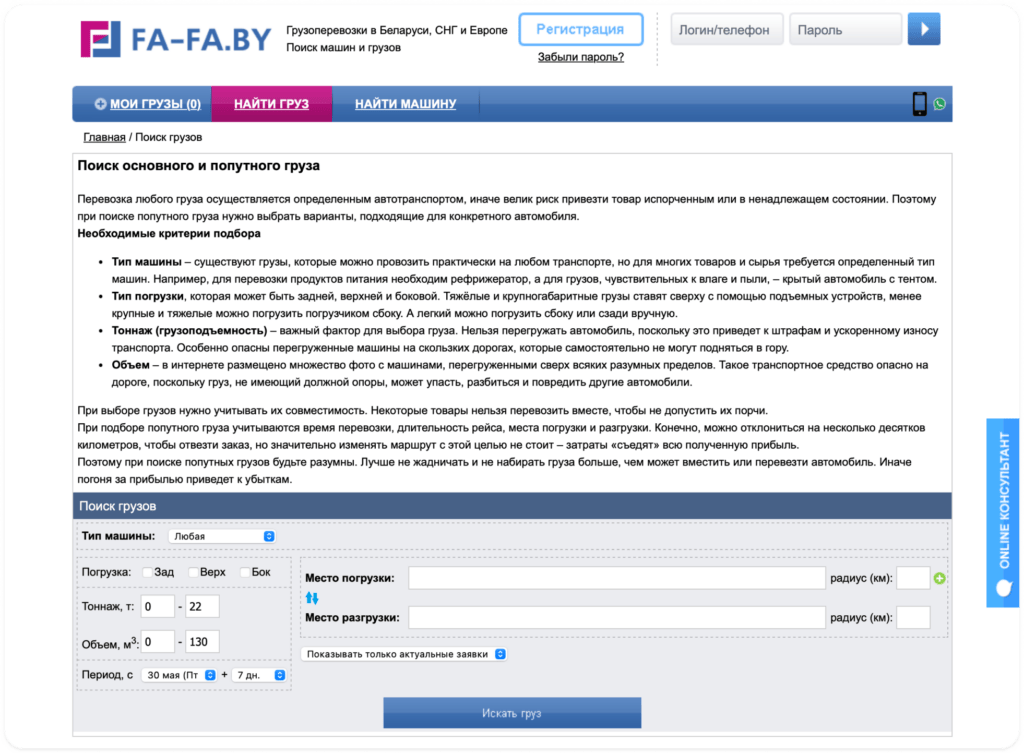Change the 7 дн. period dropdown

tap(257, 674)
